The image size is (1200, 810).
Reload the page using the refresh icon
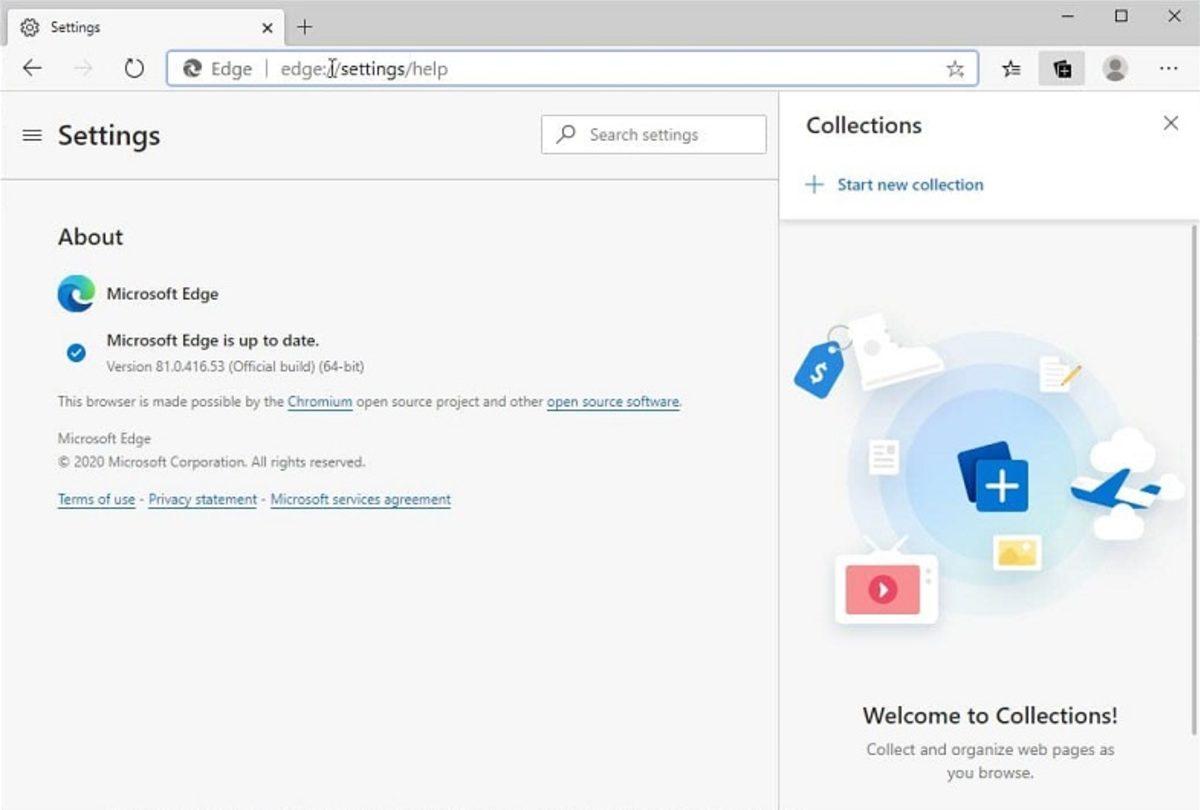click(134, 68)
